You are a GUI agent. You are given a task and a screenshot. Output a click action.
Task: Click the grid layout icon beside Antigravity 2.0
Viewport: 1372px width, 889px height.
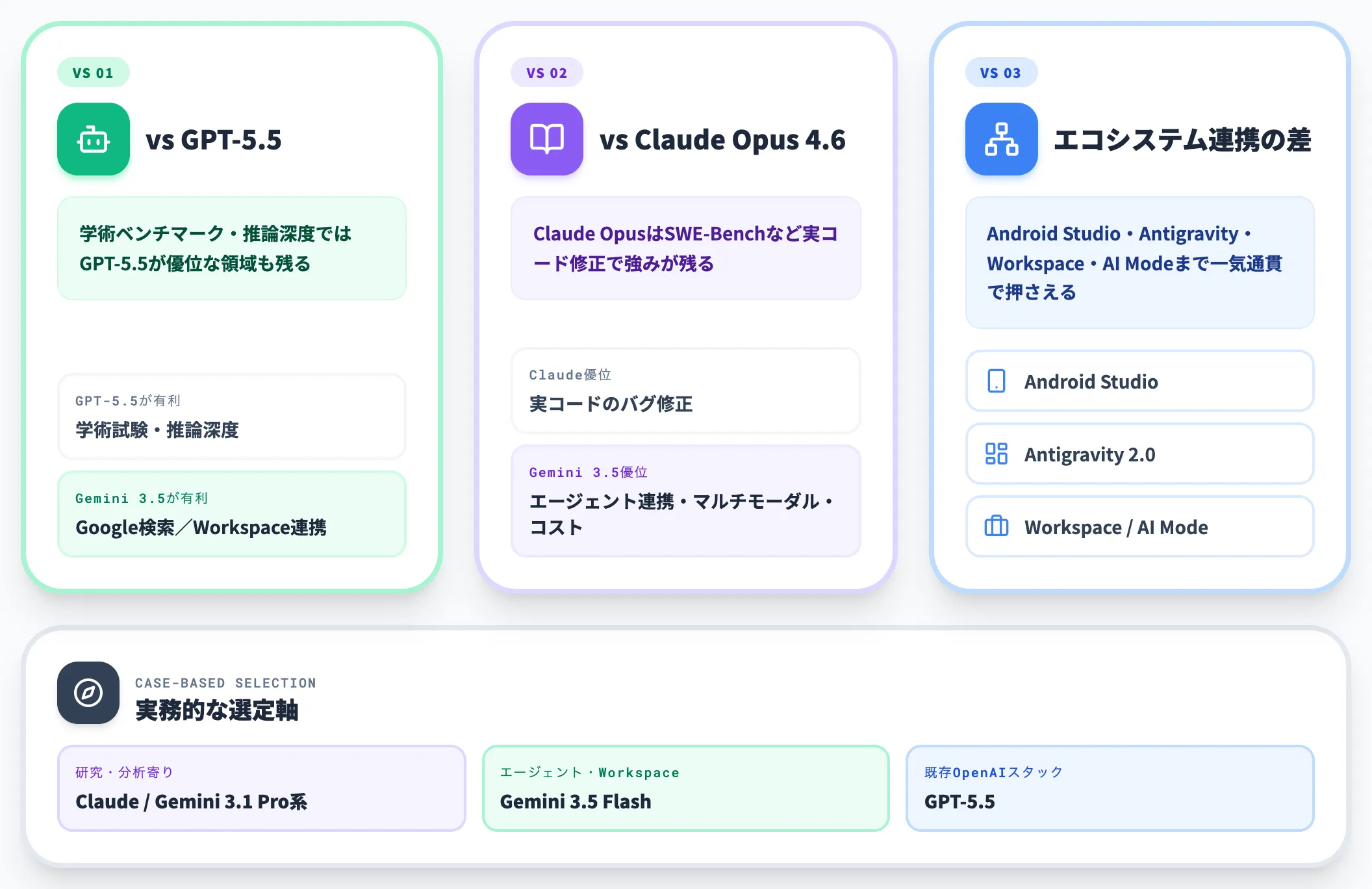click(x=997, y=454)
